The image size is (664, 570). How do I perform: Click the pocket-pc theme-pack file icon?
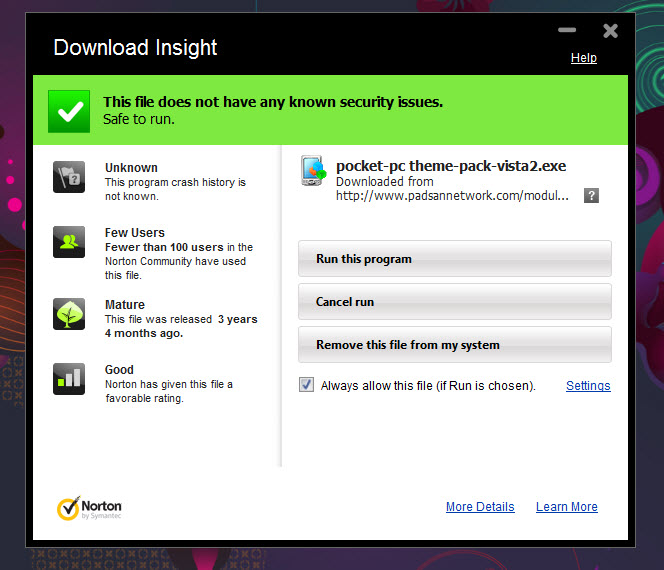click(314, 171)
